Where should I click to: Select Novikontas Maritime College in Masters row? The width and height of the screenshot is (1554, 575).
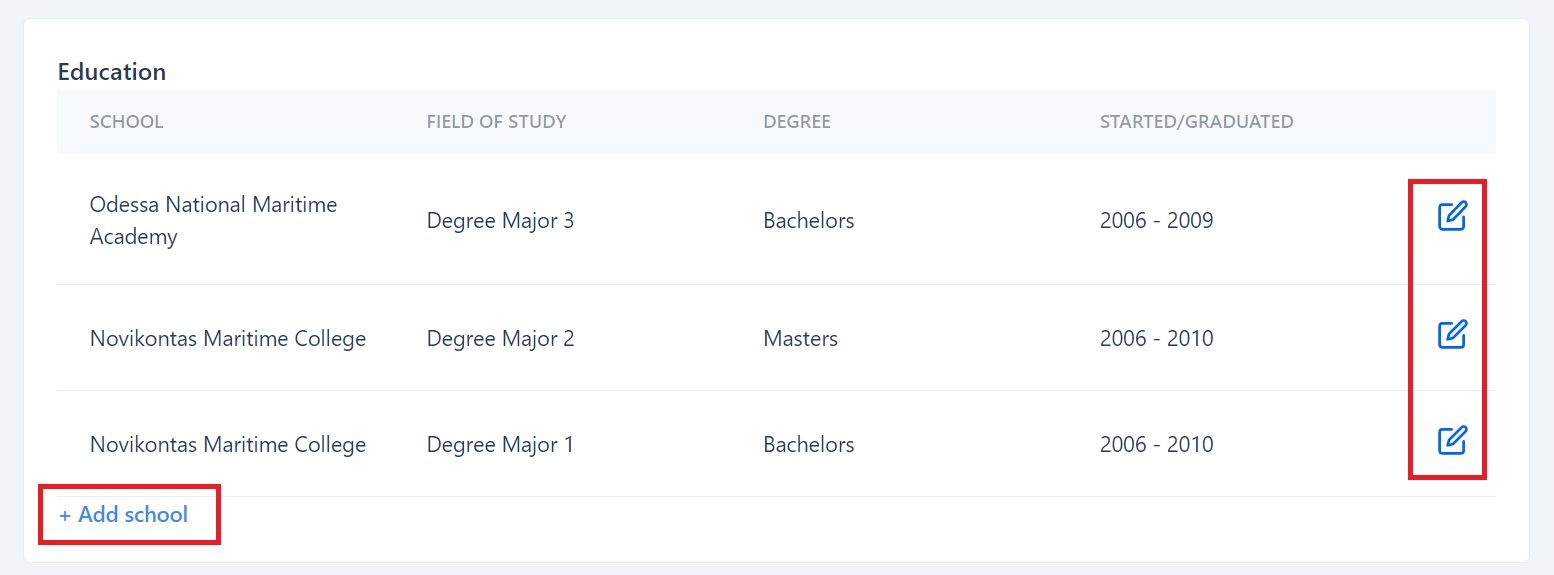click(x=228, y=338)
